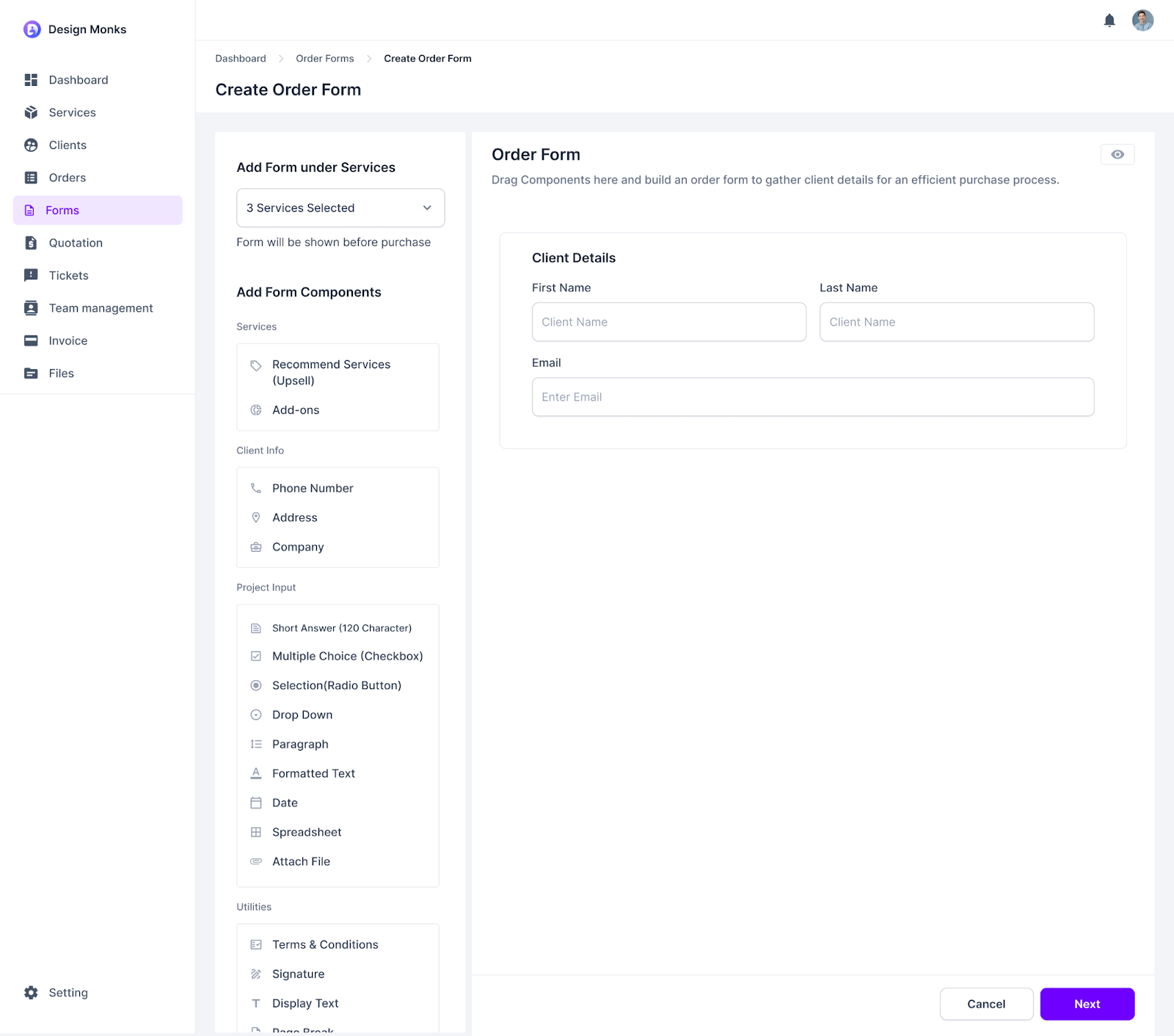Click the Next button
Image resolution: width=1174 pixels, height=1036 pixels.
click(1087, 1004)
